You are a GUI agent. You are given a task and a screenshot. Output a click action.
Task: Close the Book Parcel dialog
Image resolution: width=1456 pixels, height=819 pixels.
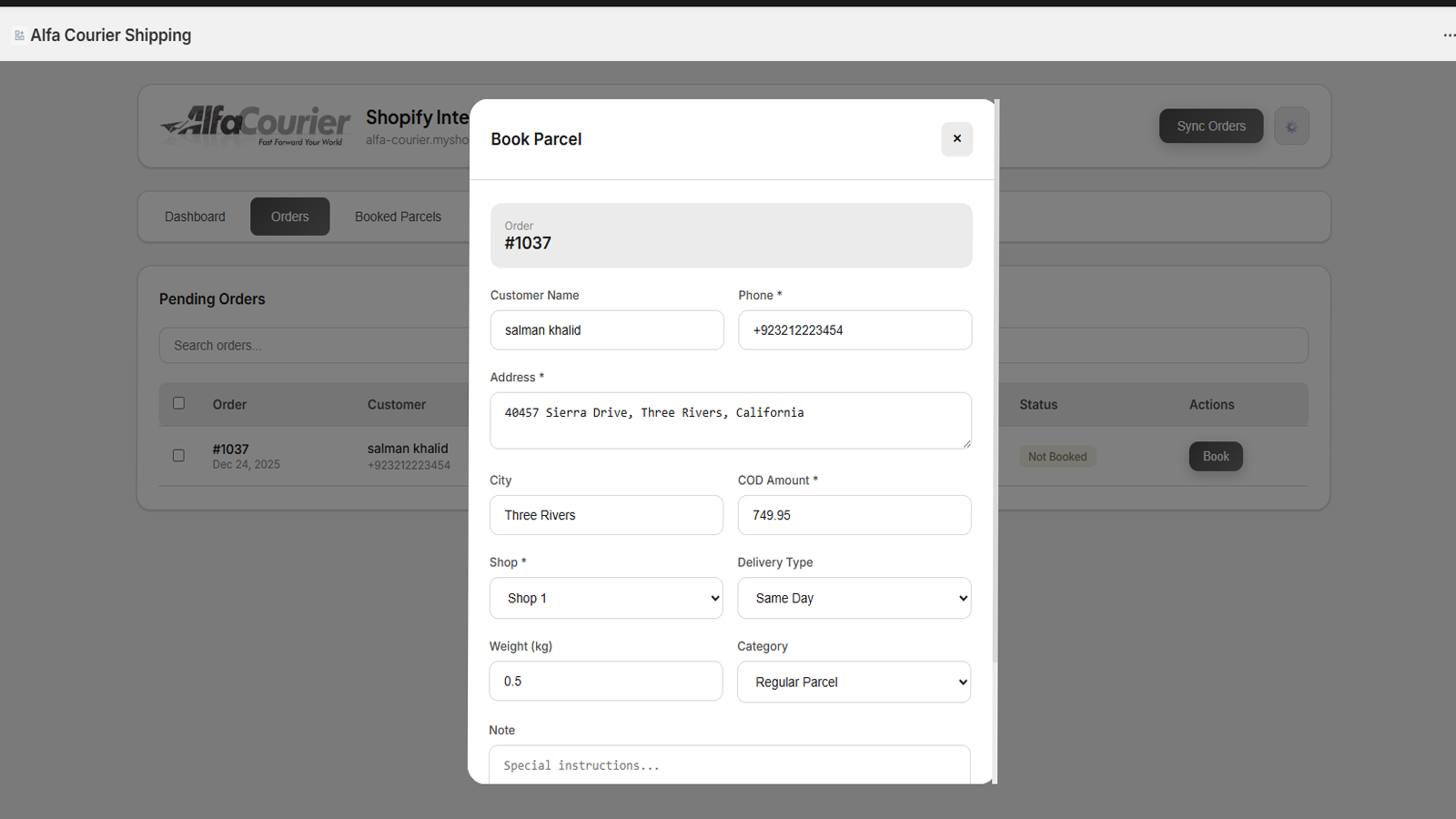[956, 139]
